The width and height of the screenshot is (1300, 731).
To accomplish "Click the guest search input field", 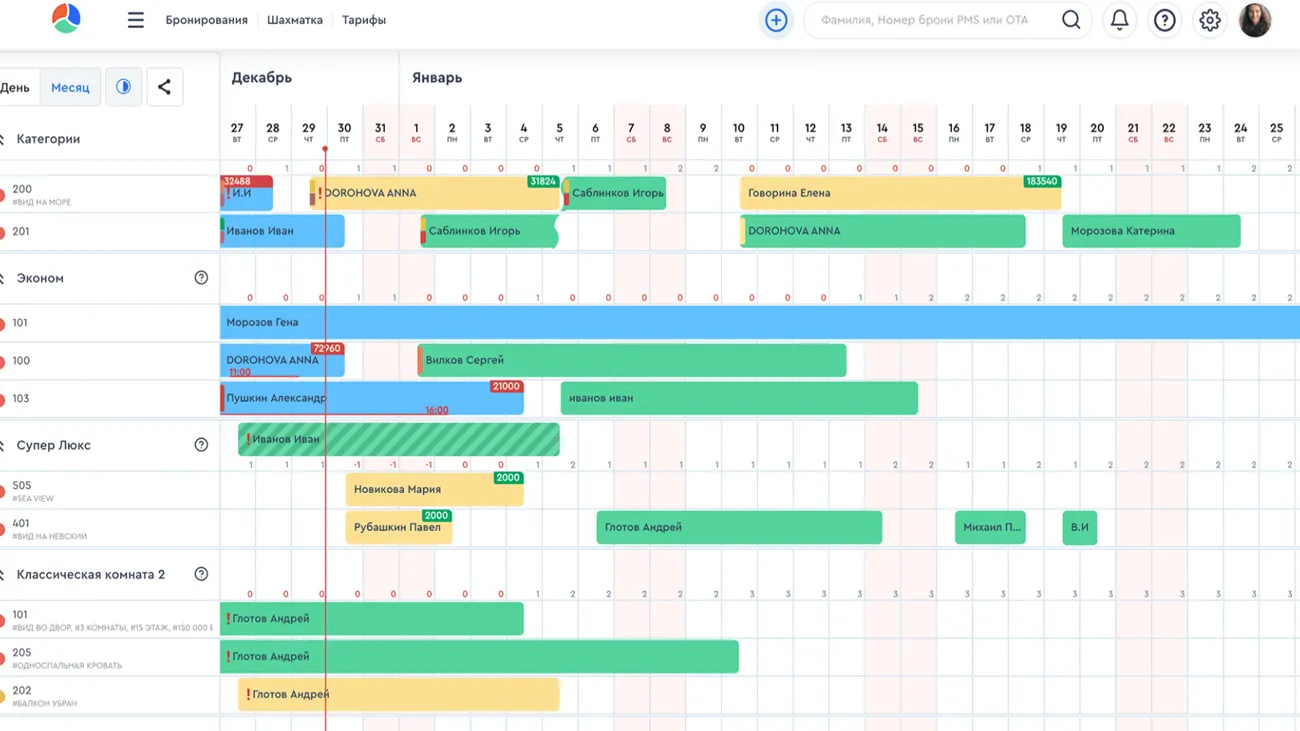I will pos(930,20).
